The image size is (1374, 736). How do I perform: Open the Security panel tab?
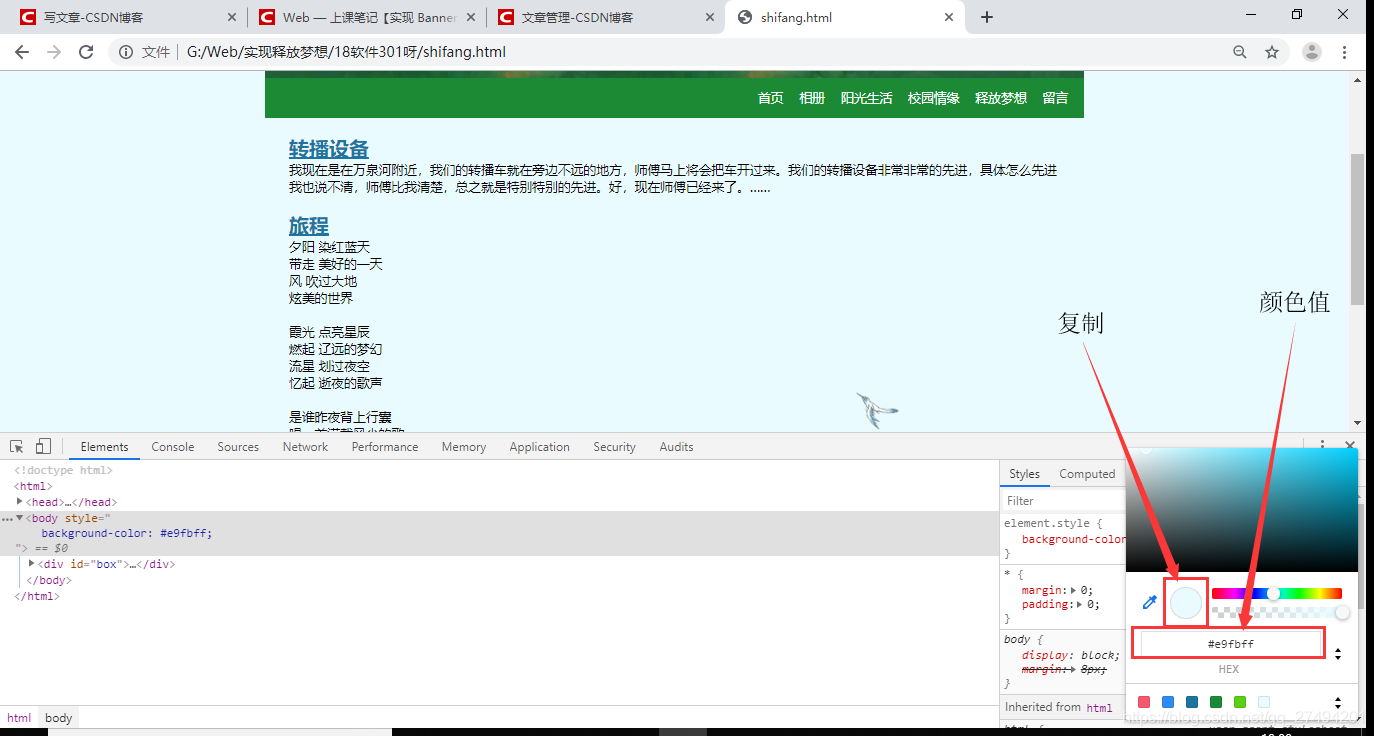(614, 447)
